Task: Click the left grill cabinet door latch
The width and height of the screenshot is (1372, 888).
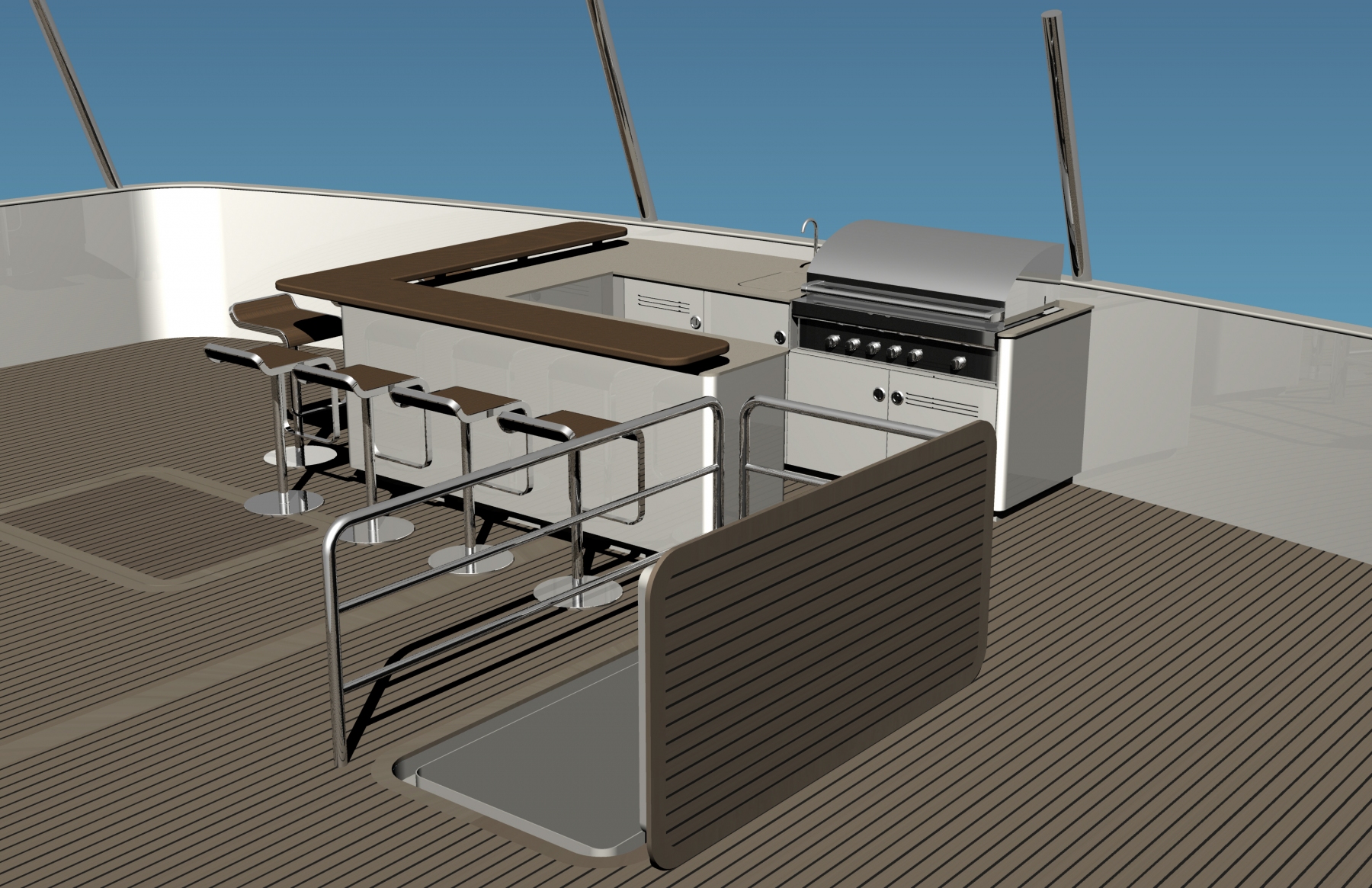Action: coord(880,394)
